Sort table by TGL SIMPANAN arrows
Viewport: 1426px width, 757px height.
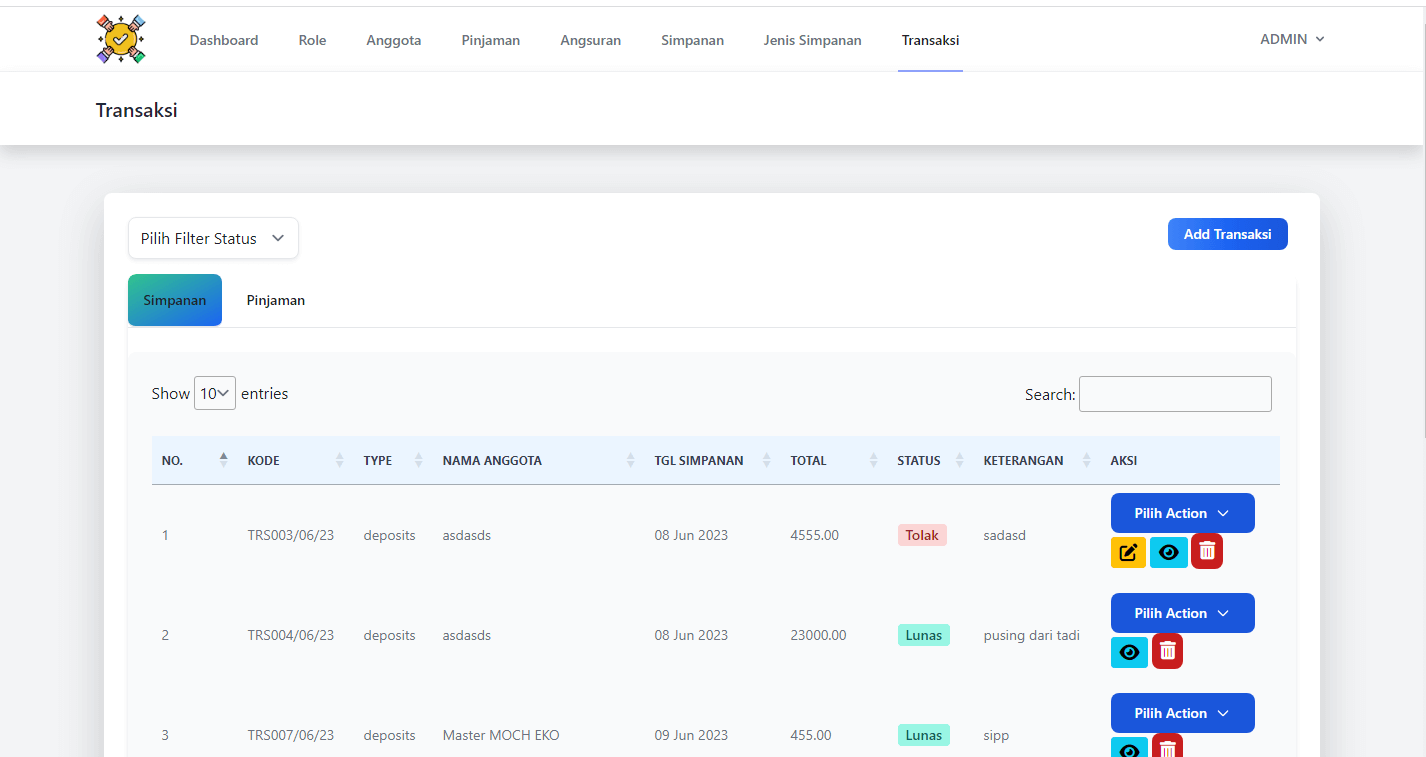766,460
